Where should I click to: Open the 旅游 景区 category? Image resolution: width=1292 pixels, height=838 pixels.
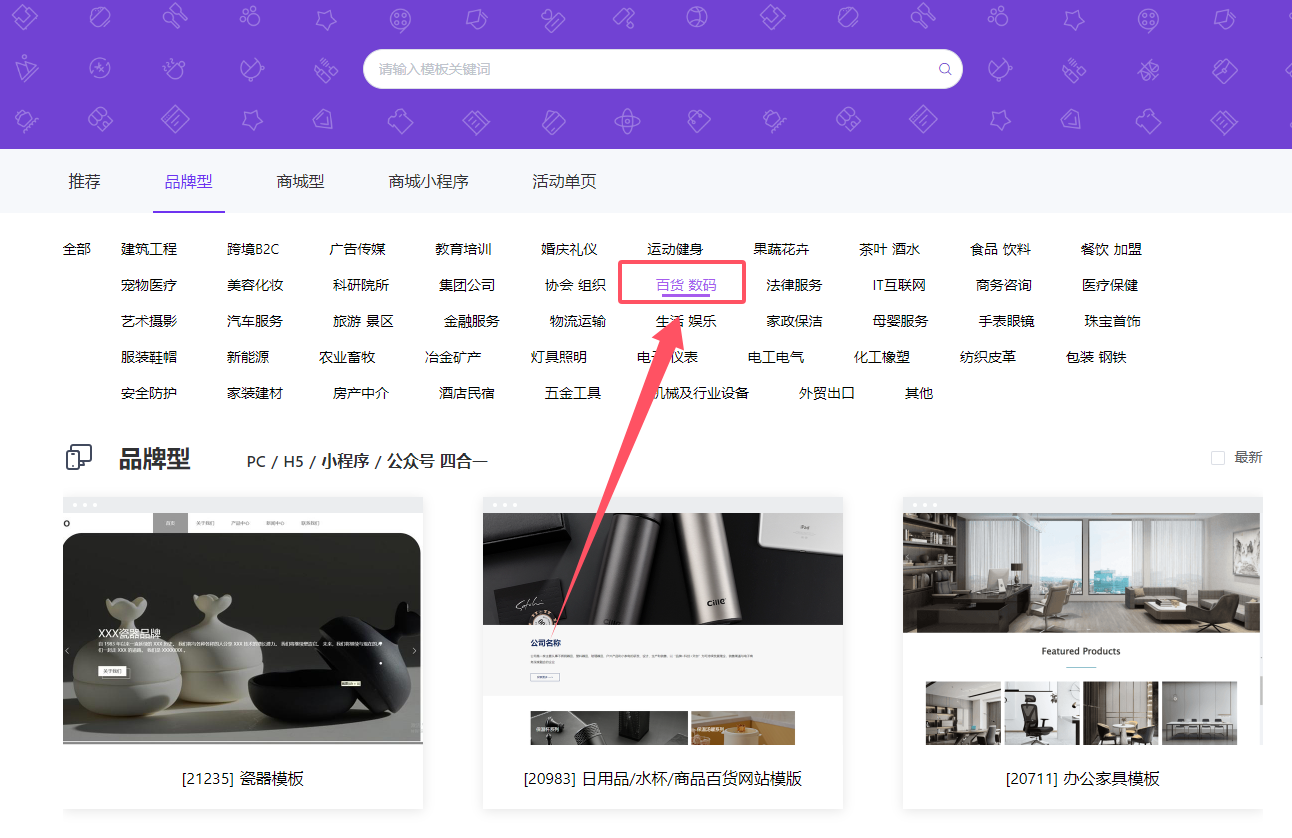tap(363, 321)
